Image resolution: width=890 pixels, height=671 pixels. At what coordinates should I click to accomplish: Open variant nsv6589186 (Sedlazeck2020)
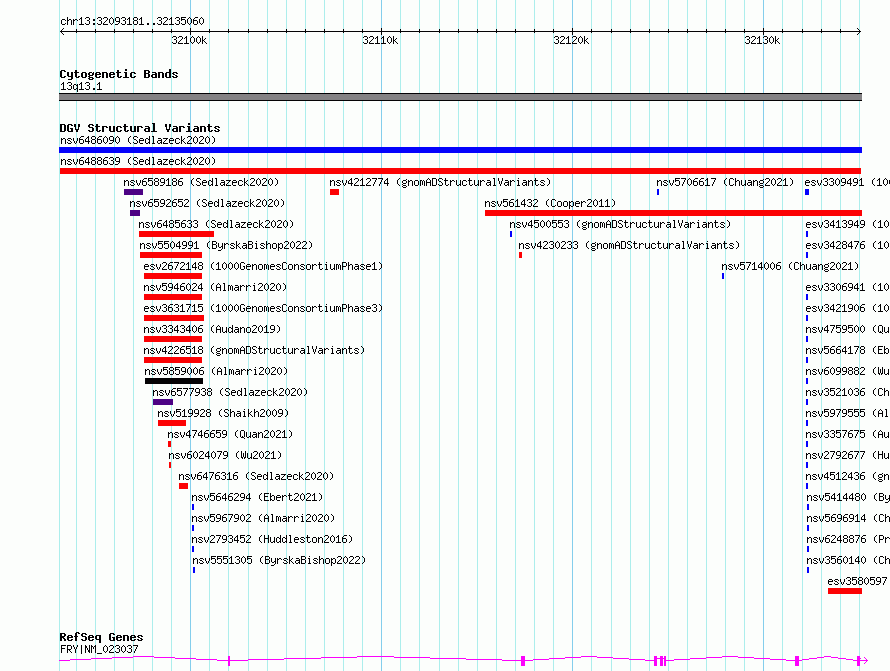201,182
